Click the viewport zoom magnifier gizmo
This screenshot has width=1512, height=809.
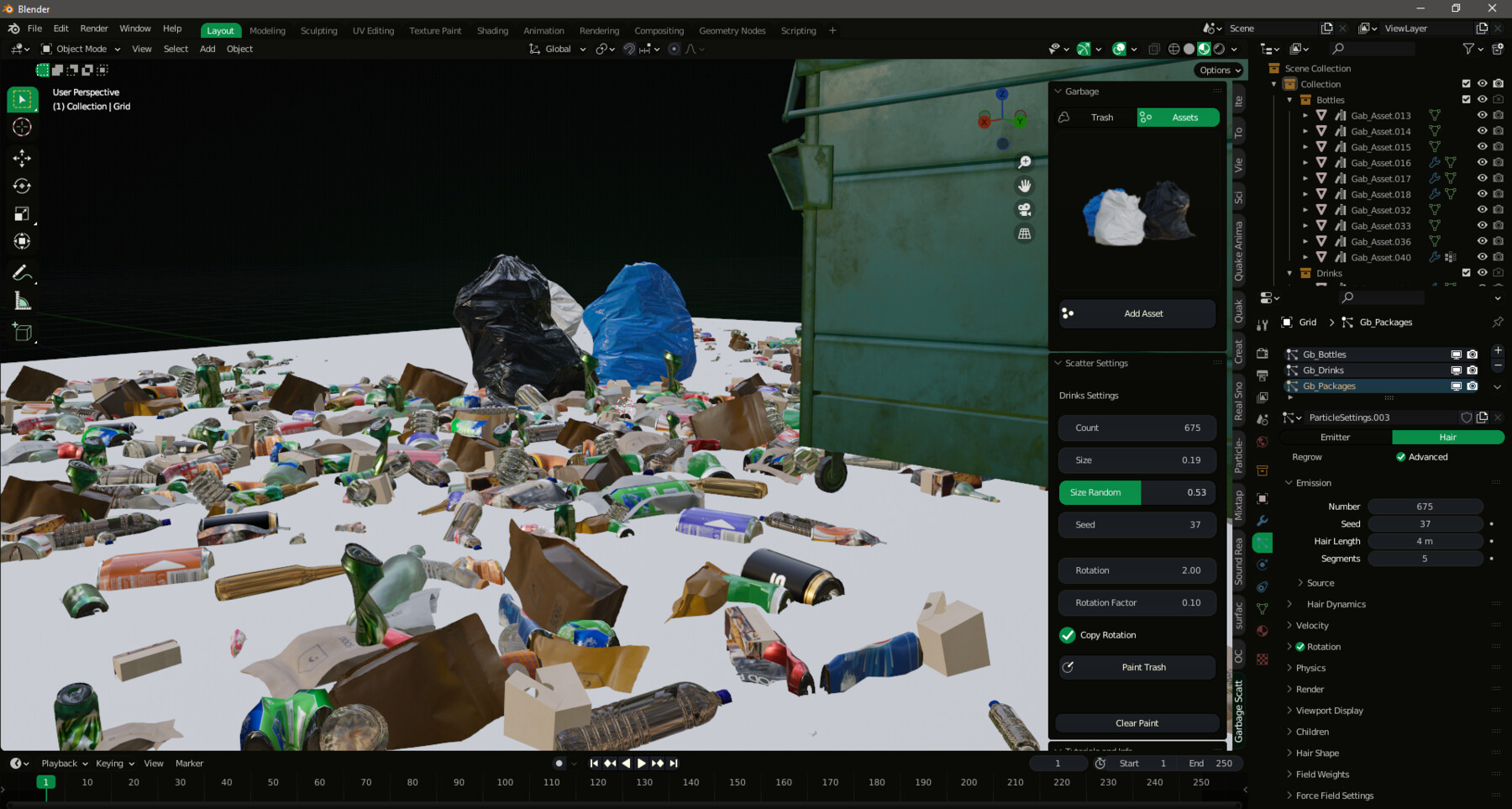point(1025,161)
